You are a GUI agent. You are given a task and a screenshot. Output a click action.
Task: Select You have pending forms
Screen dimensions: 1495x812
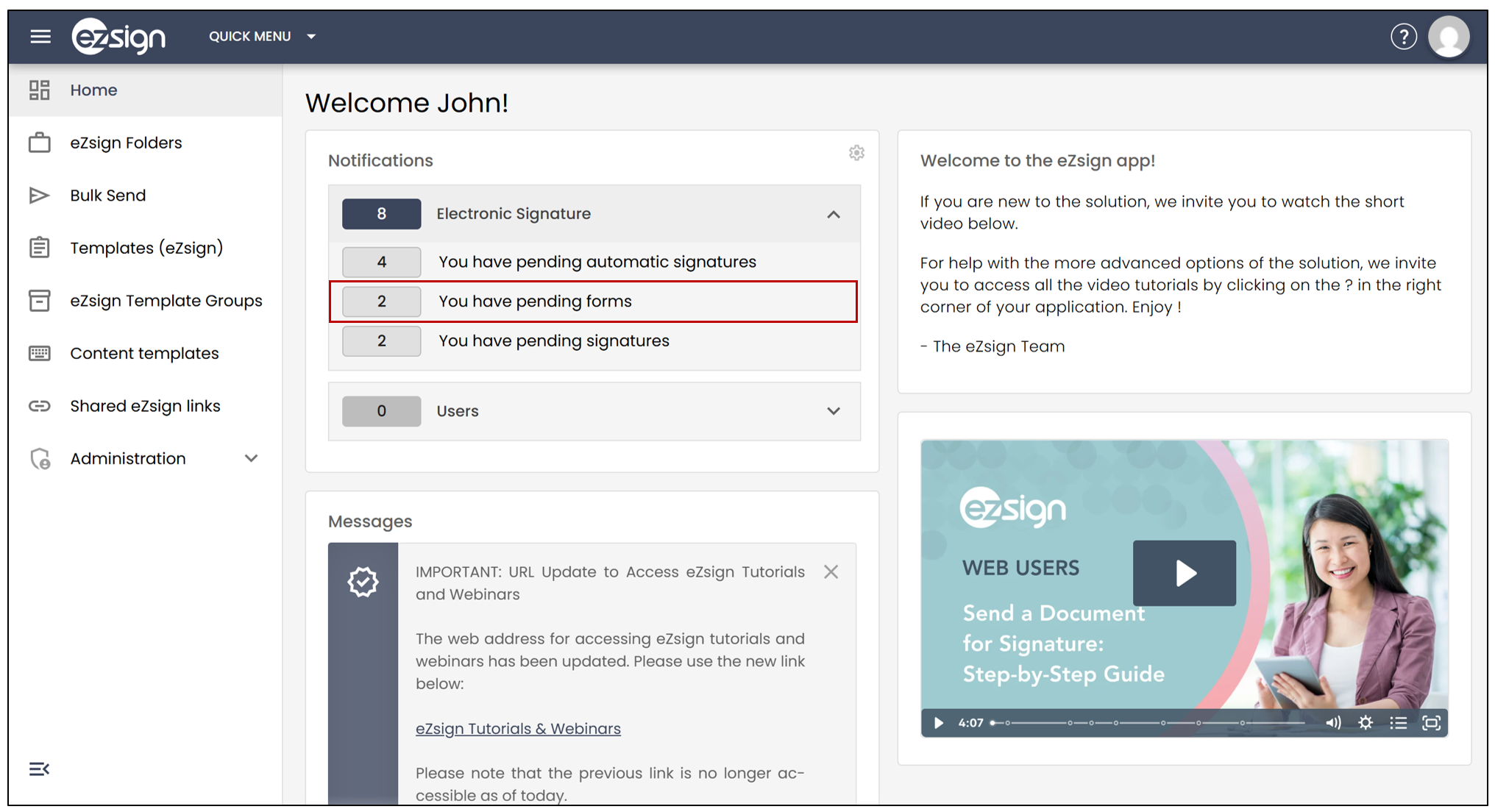pos(593,302)
